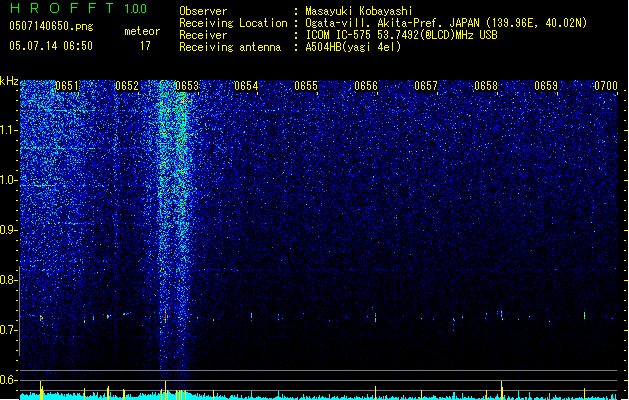Click the observer name Masayuki Kobayashi
The height and width of the screenshot is (400, 629).
tap(359, 11)
